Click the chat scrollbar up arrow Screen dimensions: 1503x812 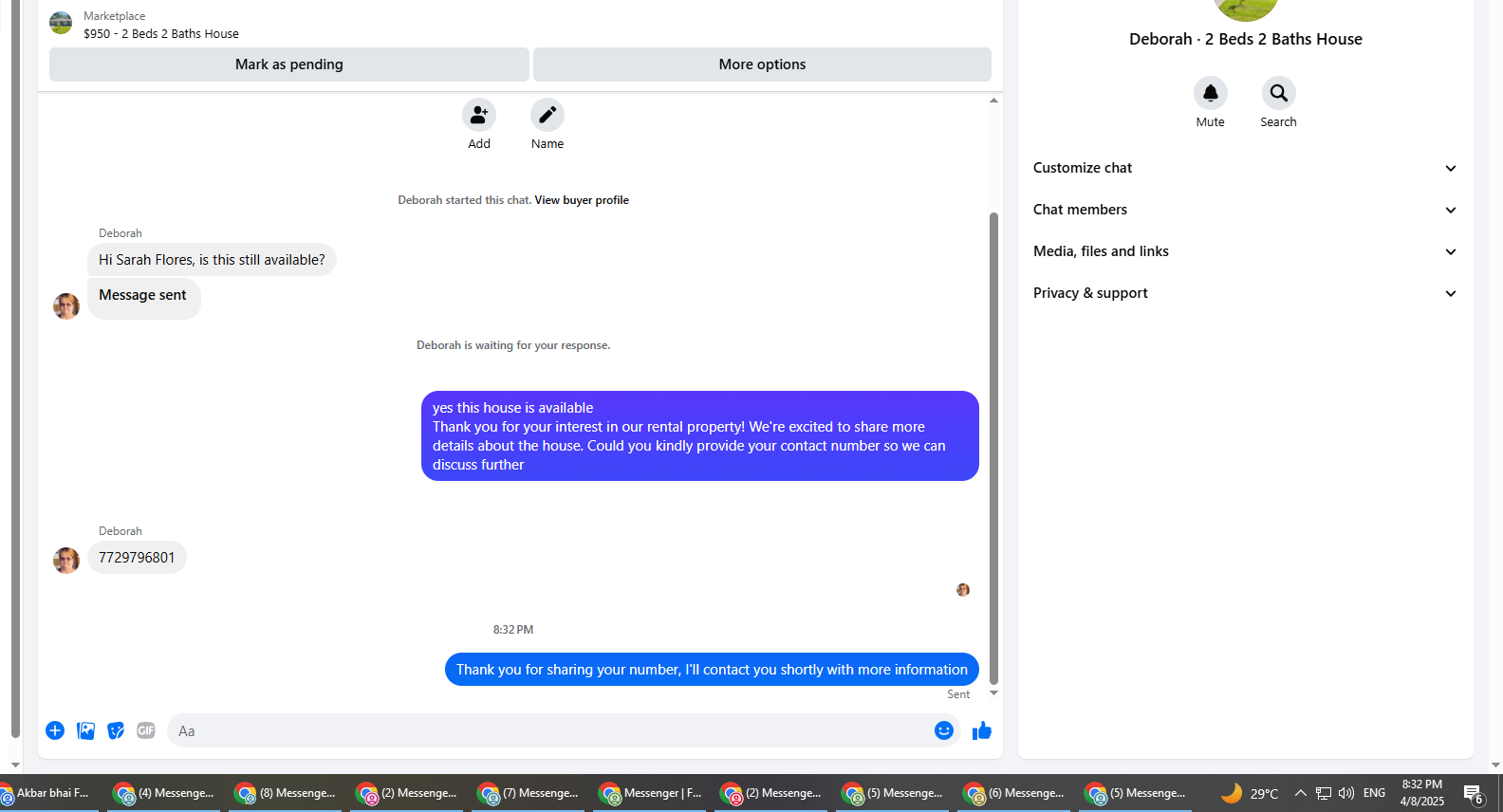(993, 101)
